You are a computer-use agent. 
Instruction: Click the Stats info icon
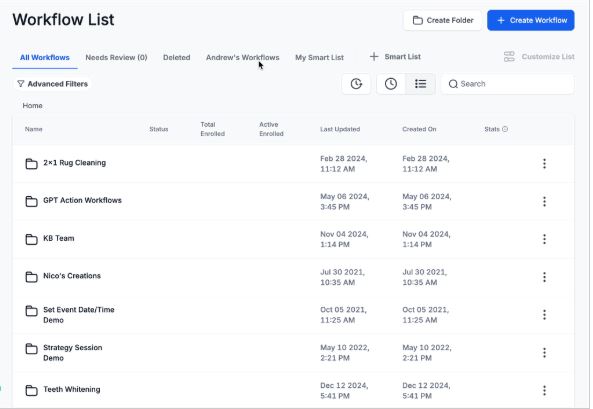(505, 129)
